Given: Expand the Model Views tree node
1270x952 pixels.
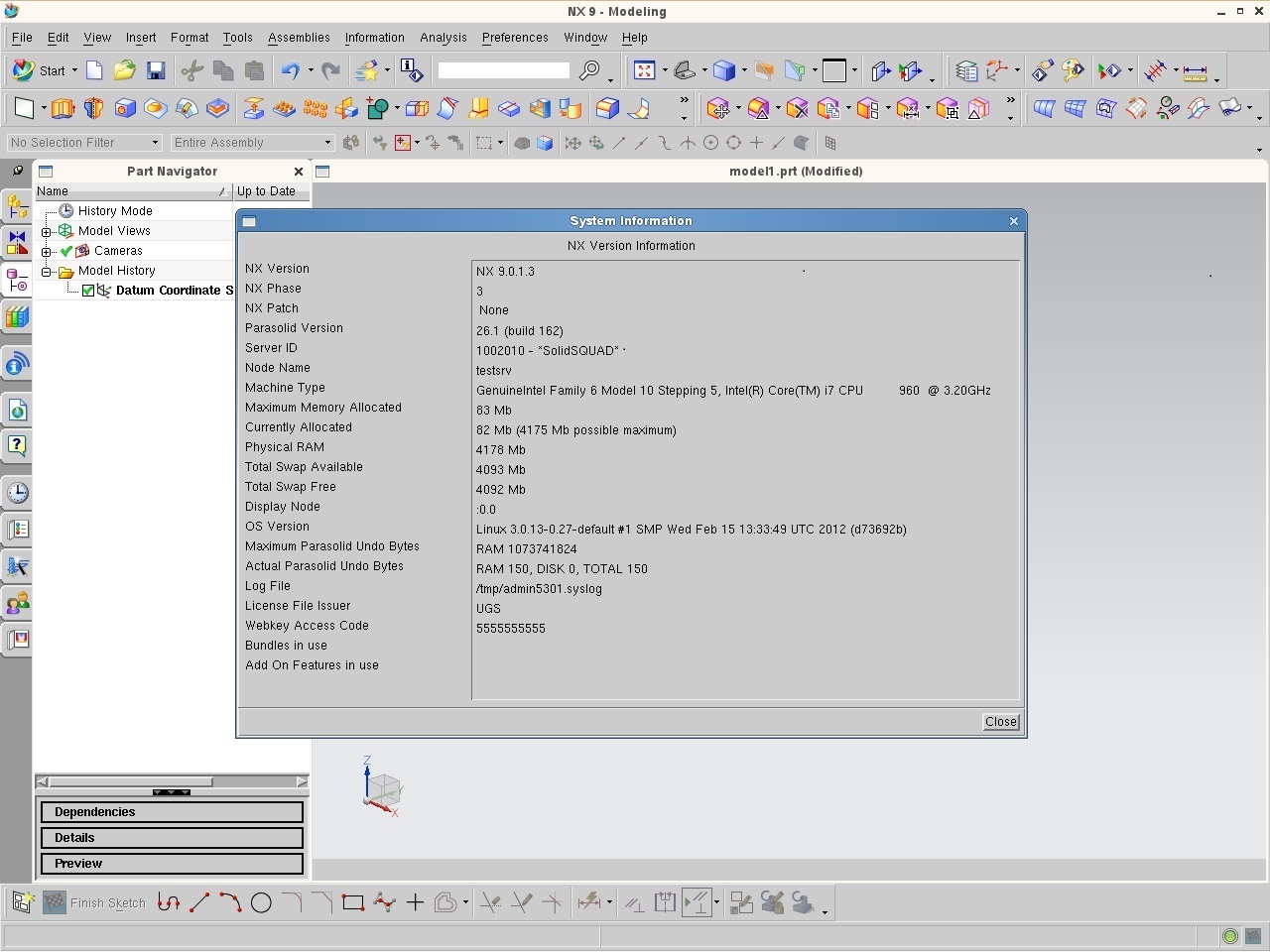Looking at the screenshot, I should 46,231.
